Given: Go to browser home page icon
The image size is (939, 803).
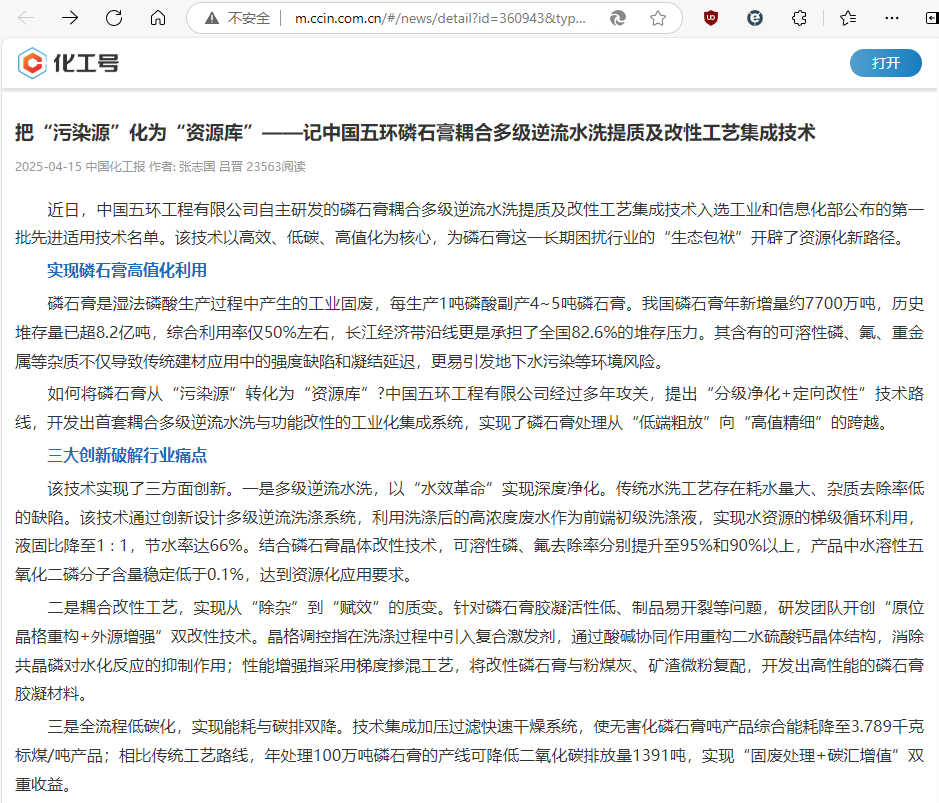Looking at the screenshot, I should point(158,18).
